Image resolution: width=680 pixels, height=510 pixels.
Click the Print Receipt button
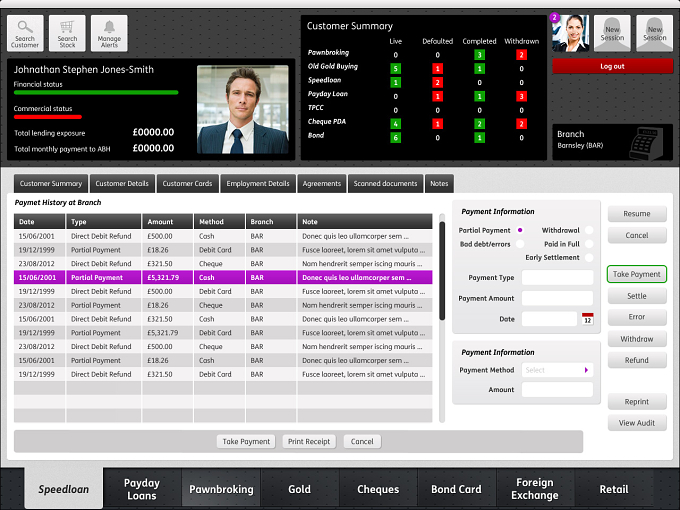coord(309,441)
